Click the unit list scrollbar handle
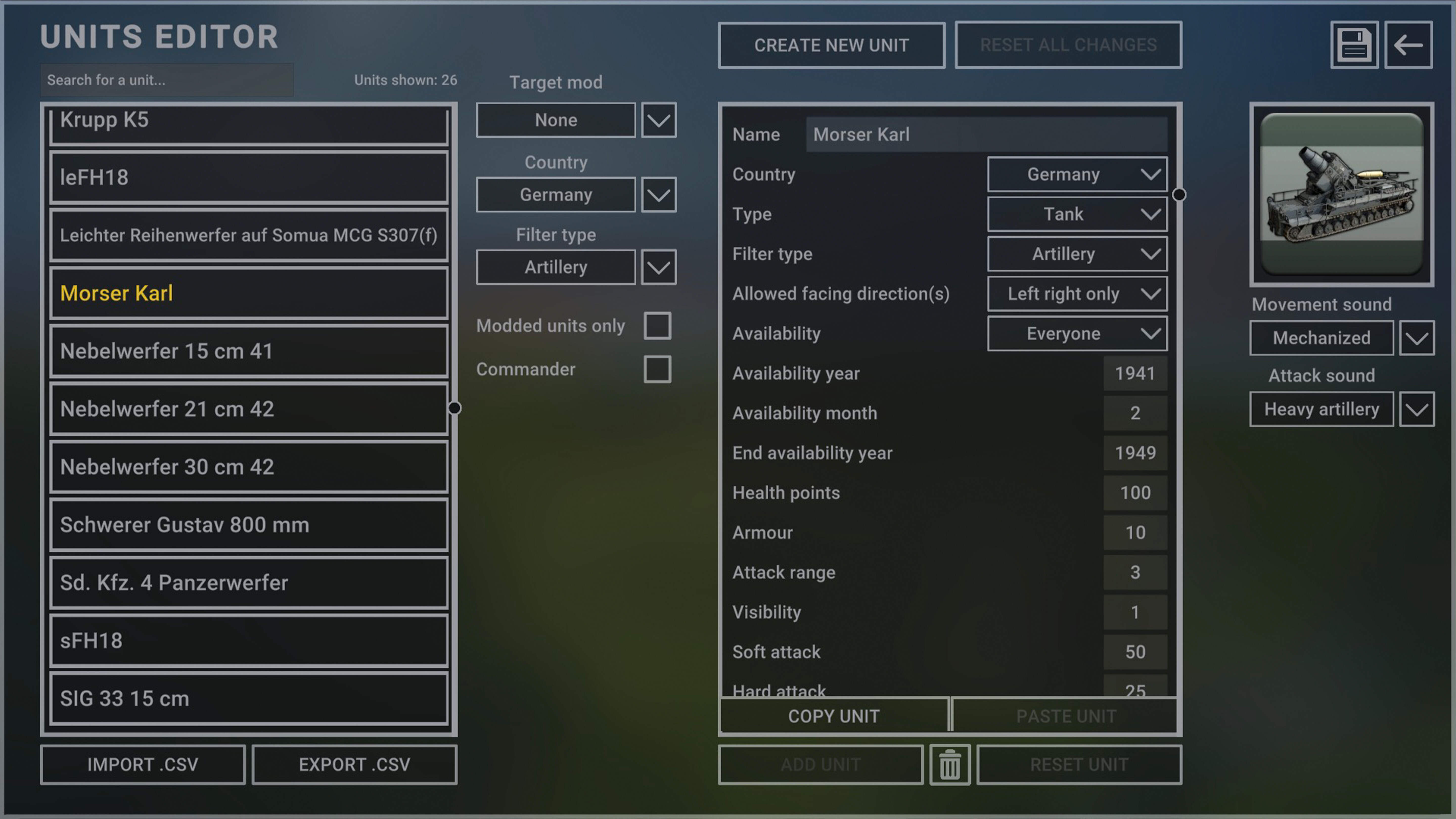 coord(454,408)
